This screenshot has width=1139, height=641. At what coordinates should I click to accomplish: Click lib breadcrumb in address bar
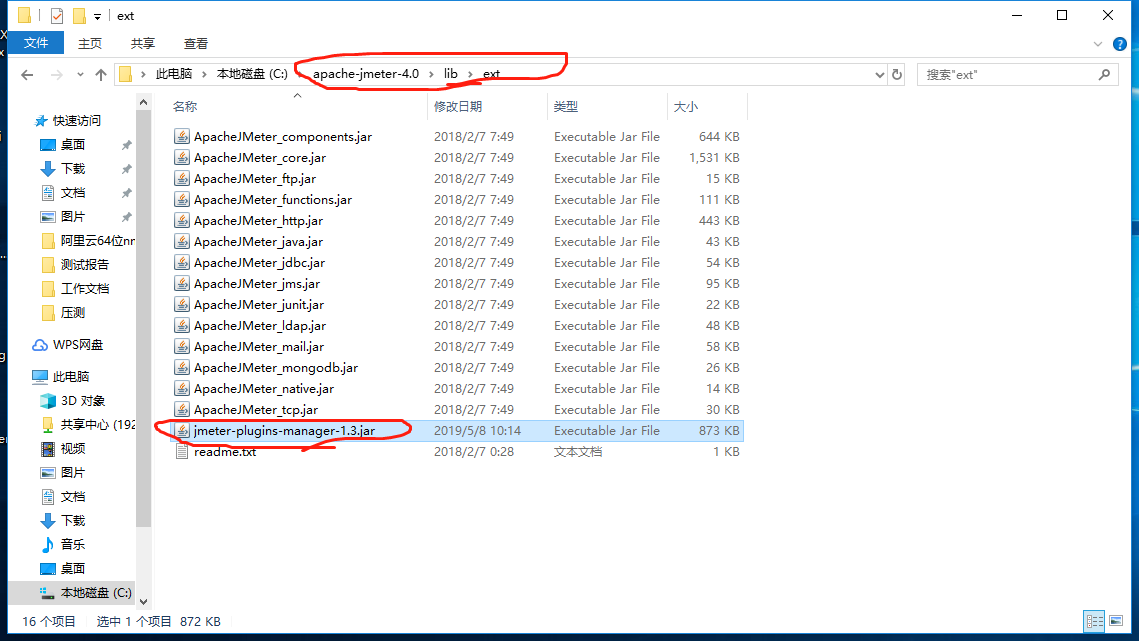(x=450, y=73)
